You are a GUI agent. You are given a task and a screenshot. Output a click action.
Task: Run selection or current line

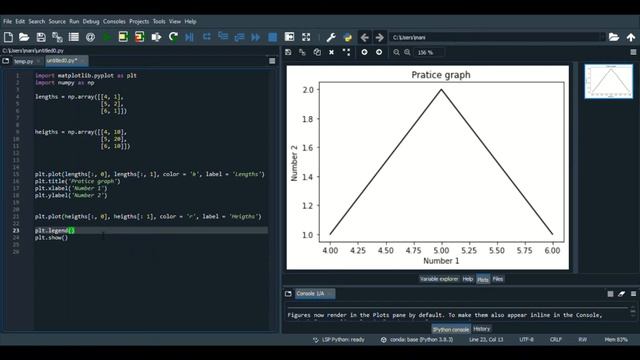pyautogui.click(x=156, y=37)
